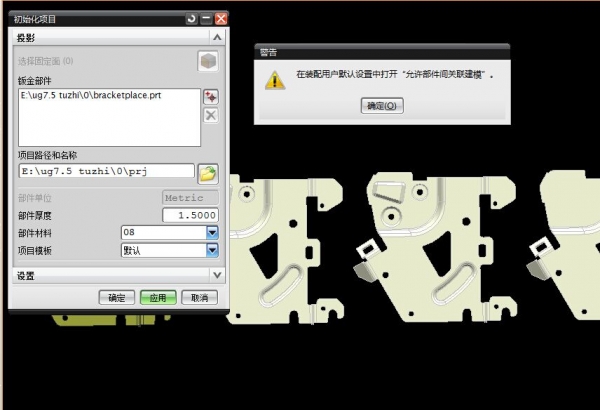This screenshot has width=600, height=410.
Task: Open the 部件材料 dropdown showing 08
Action: click(212, 232)
